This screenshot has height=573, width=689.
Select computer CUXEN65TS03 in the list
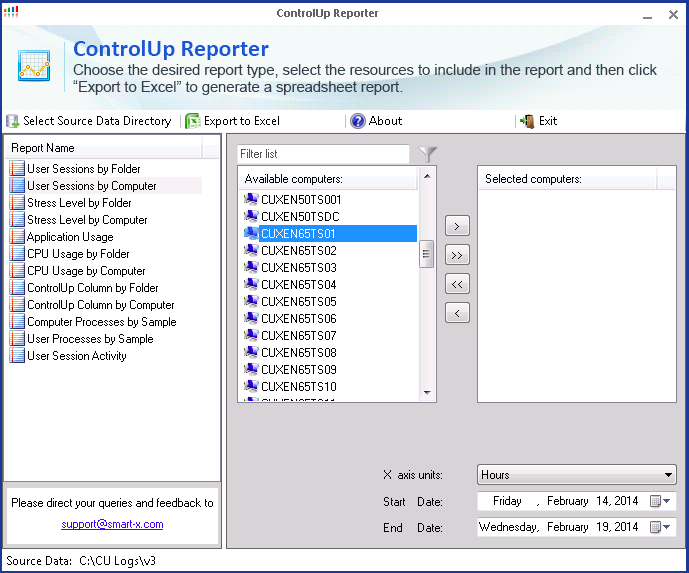(x=299, y=268)
